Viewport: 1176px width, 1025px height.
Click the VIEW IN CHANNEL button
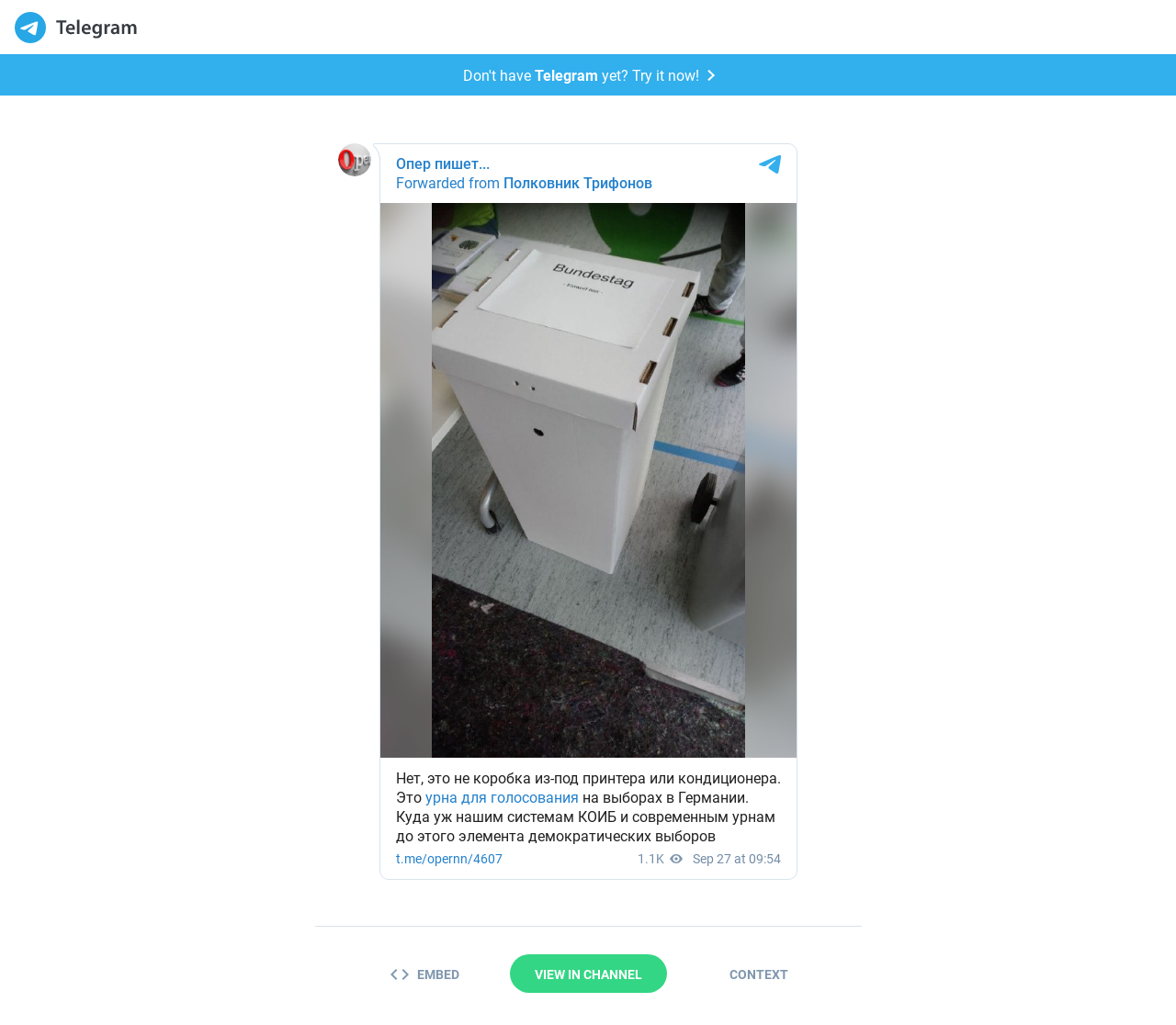coord(588,974)
